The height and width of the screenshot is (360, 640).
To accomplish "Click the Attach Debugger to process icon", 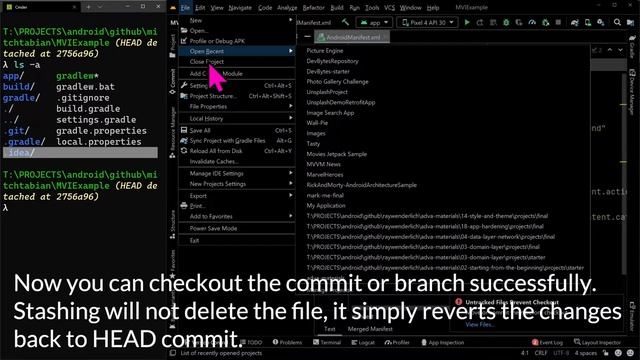I will [x=546, y=22].
